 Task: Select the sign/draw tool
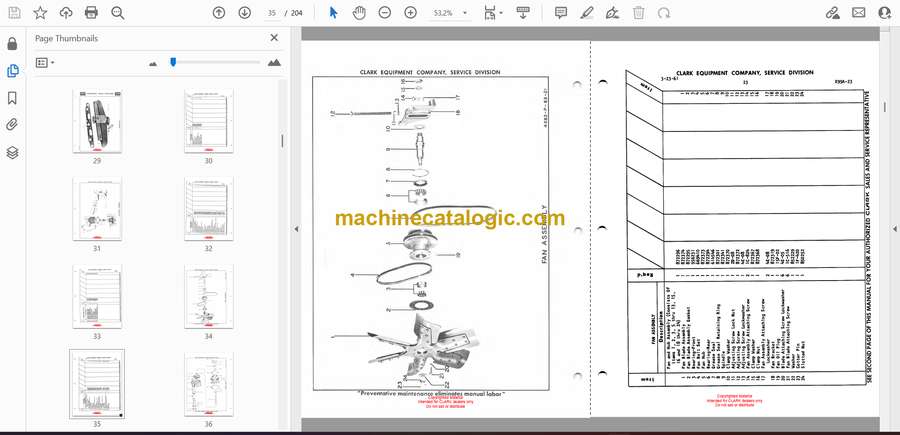[x=612, y=13]
